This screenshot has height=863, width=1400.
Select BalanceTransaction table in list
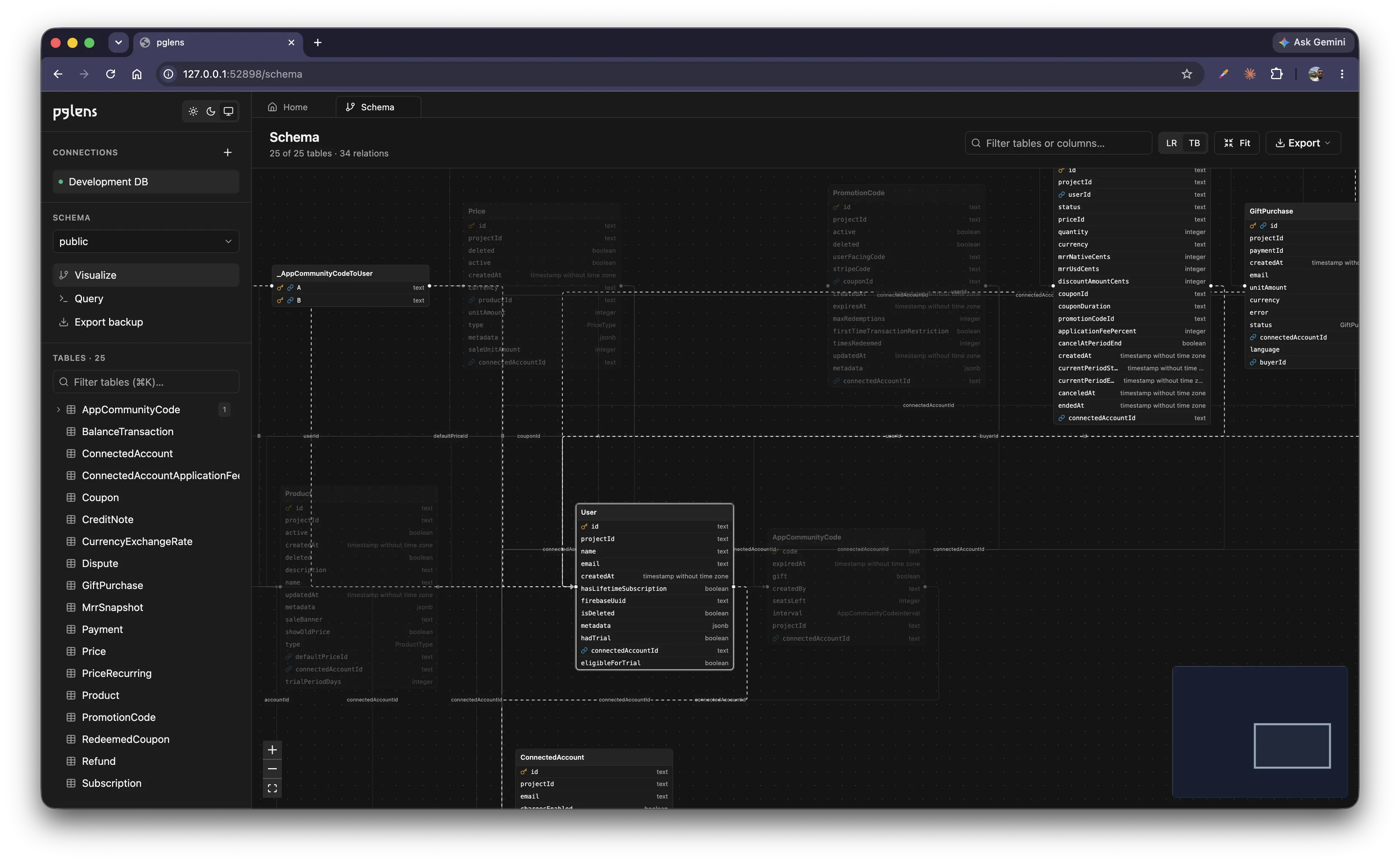coord(128,431)
